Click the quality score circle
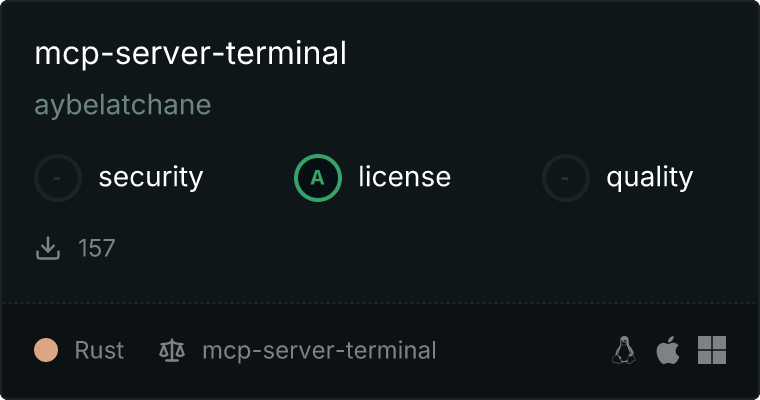Viewport: 760px width, 400px height. pyautogui.click(x=566, y=178)
